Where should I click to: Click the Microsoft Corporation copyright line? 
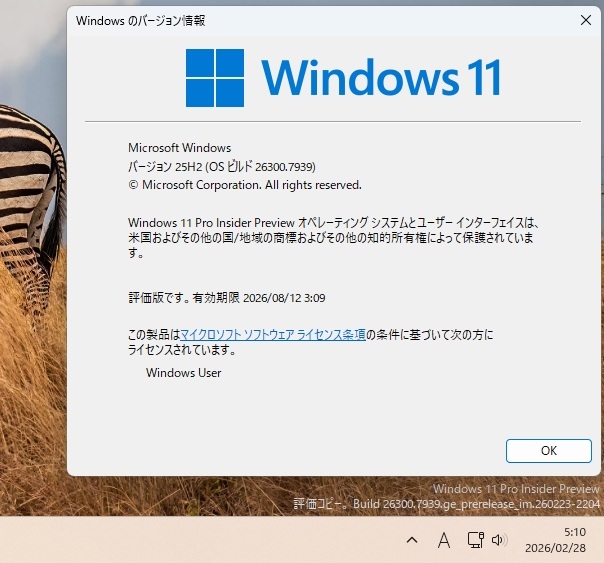click(x=245, y=185)
